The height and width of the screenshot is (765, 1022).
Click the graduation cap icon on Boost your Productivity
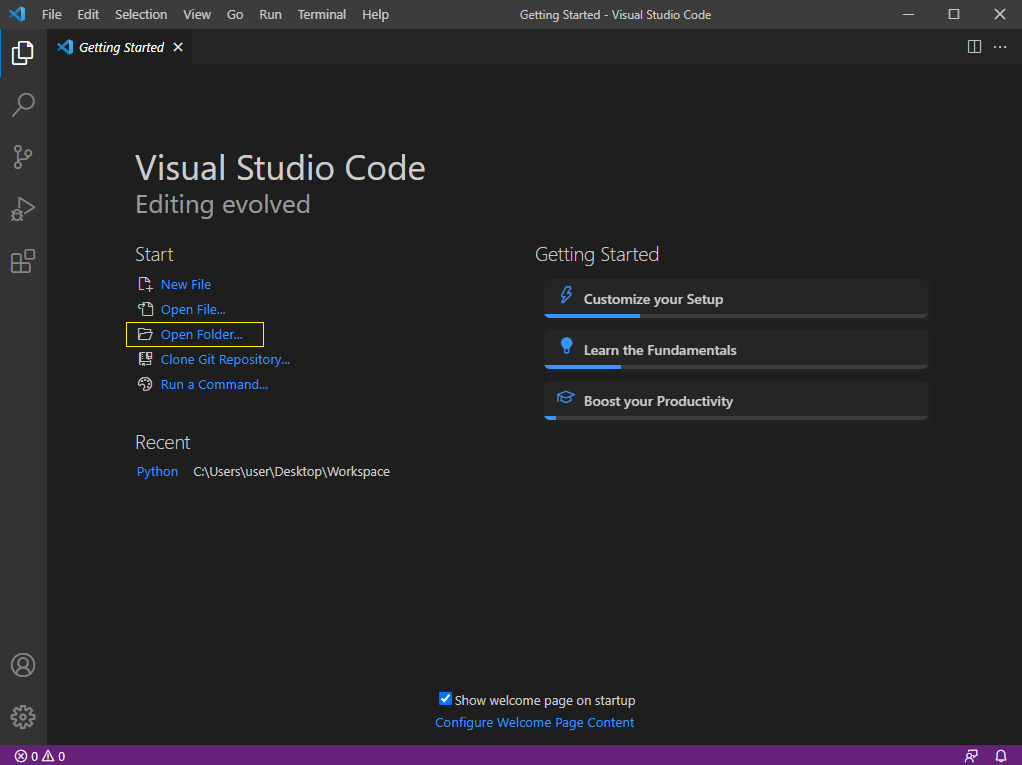click(x=566, y=397)
